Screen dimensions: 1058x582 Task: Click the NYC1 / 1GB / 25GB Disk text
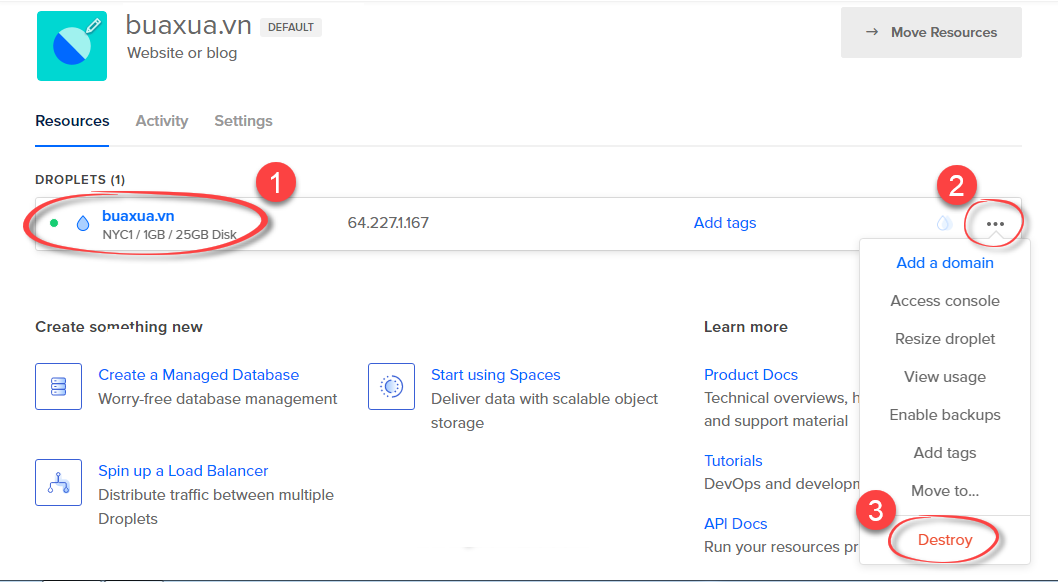169,235
